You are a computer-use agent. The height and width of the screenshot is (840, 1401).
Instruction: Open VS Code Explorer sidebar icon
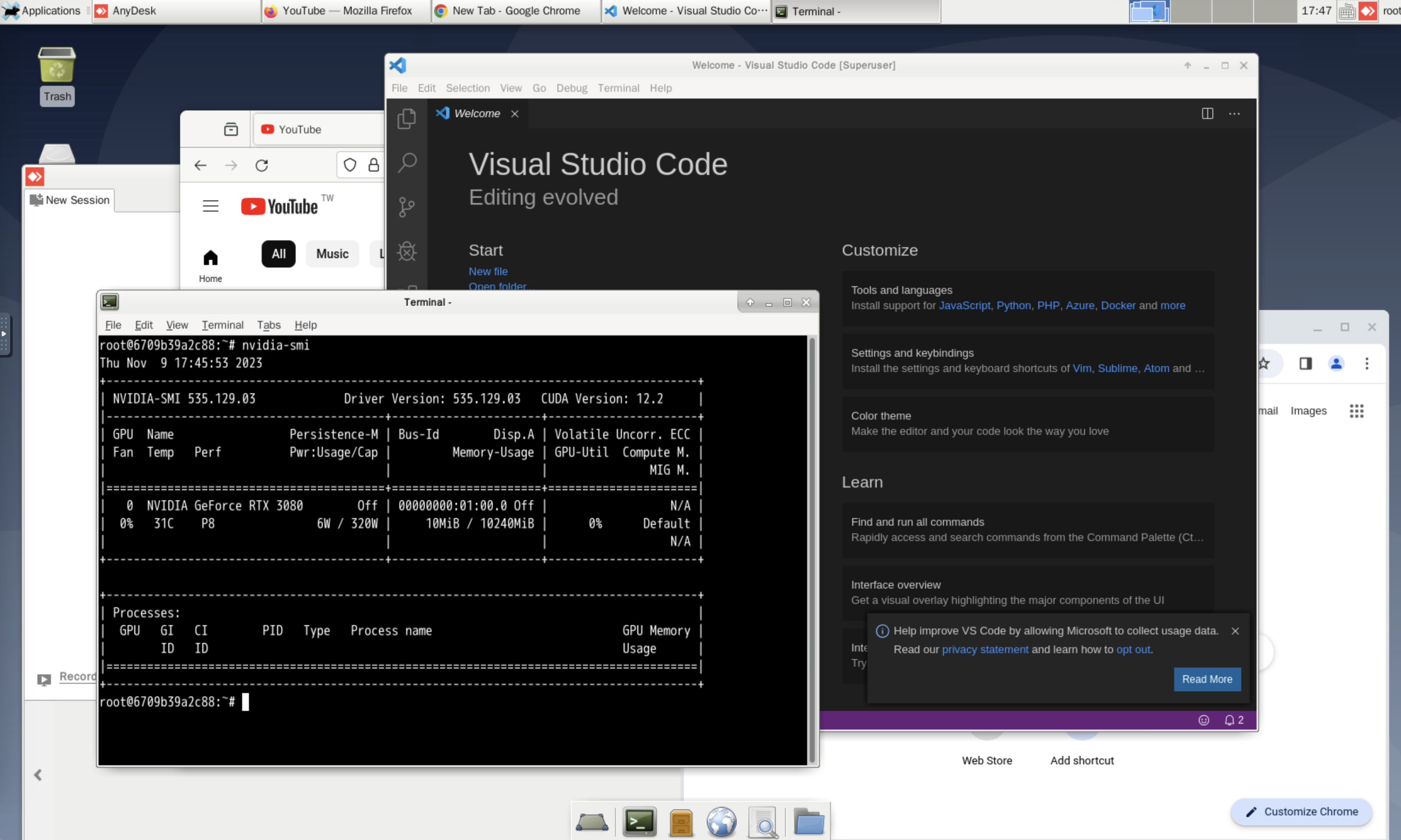pyautogui.click(x=406, y=118)
